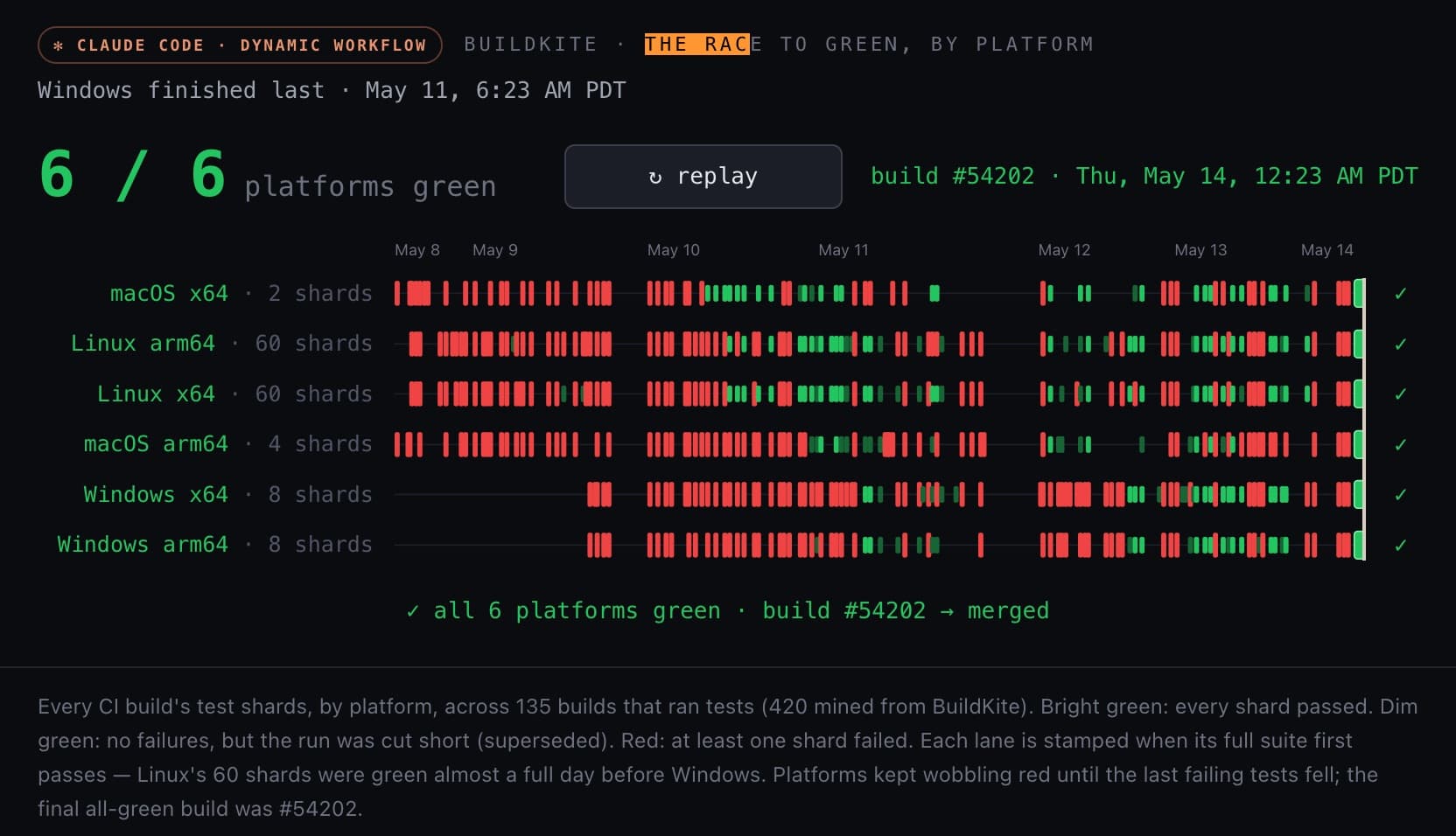Click the May 13 date marker

(x=1200, y=250)
